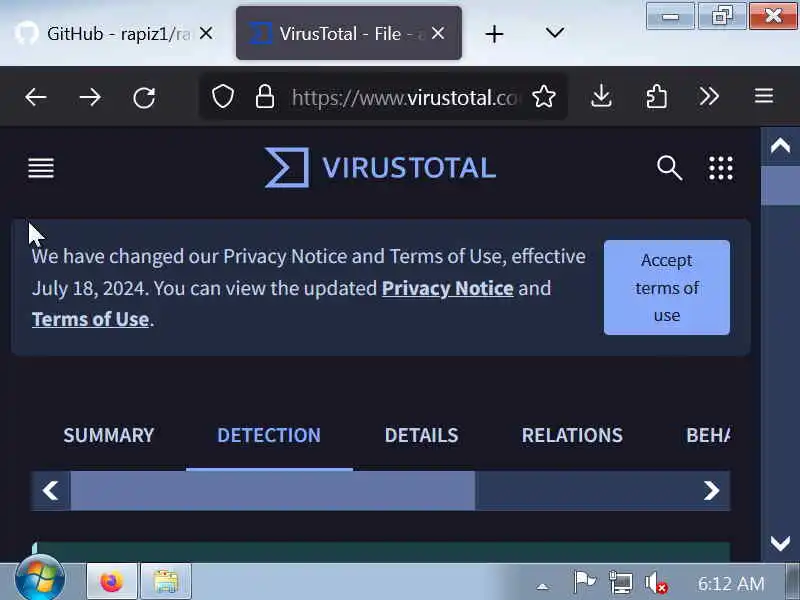Open the VirusTotal search icon

669,168
